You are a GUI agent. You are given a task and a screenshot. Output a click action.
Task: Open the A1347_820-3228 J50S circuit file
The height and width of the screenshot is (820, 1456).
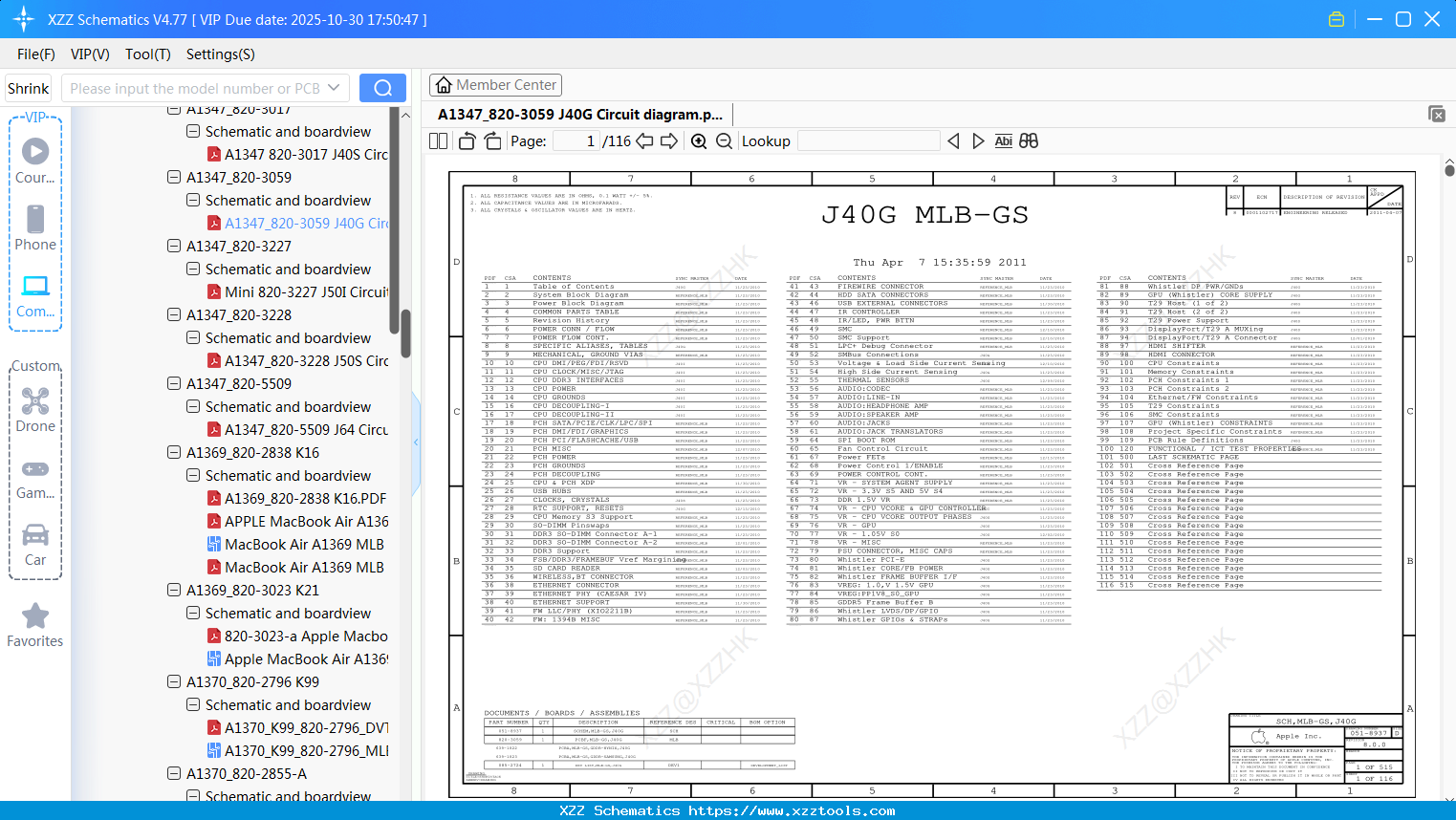pyautogui.click(x=298, y=360)
